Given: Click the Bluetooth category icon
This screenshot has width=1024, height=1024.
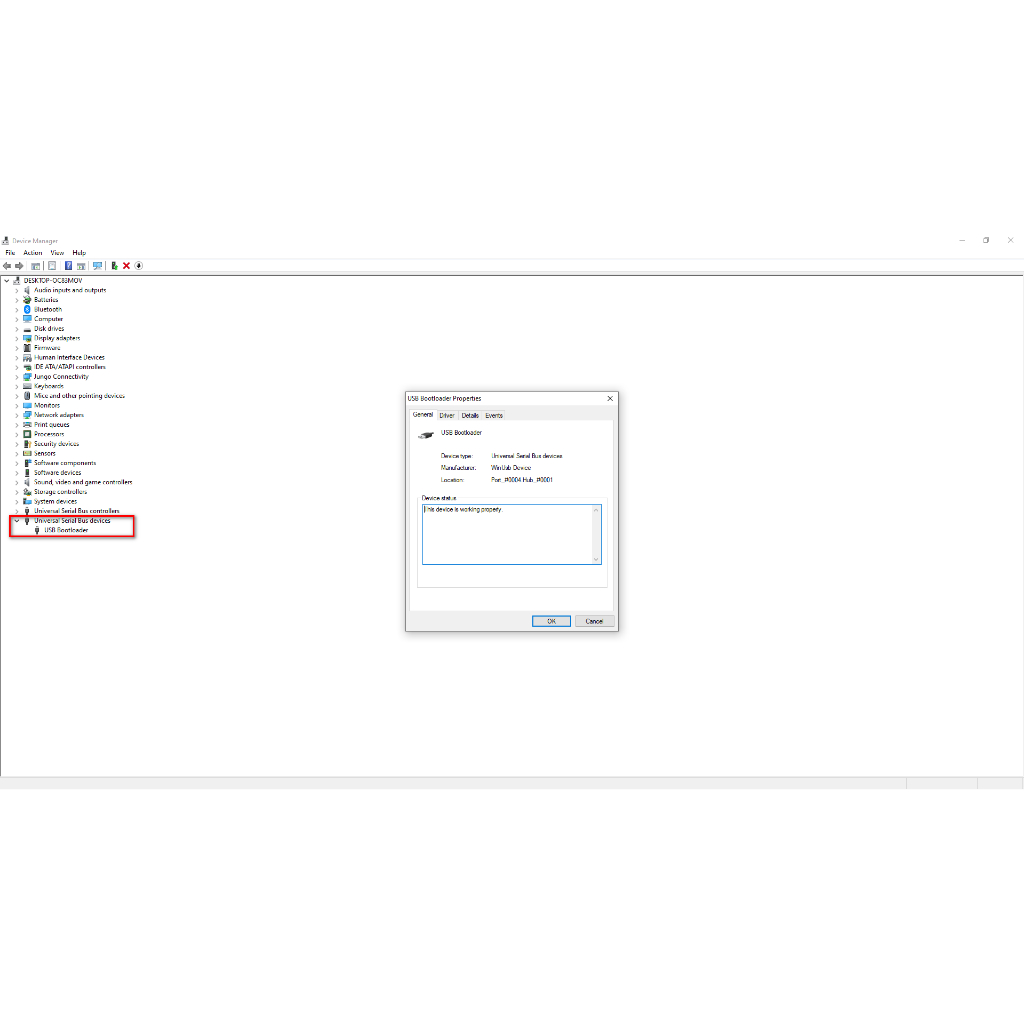Looking at the screenshot, I should point(27,309).
